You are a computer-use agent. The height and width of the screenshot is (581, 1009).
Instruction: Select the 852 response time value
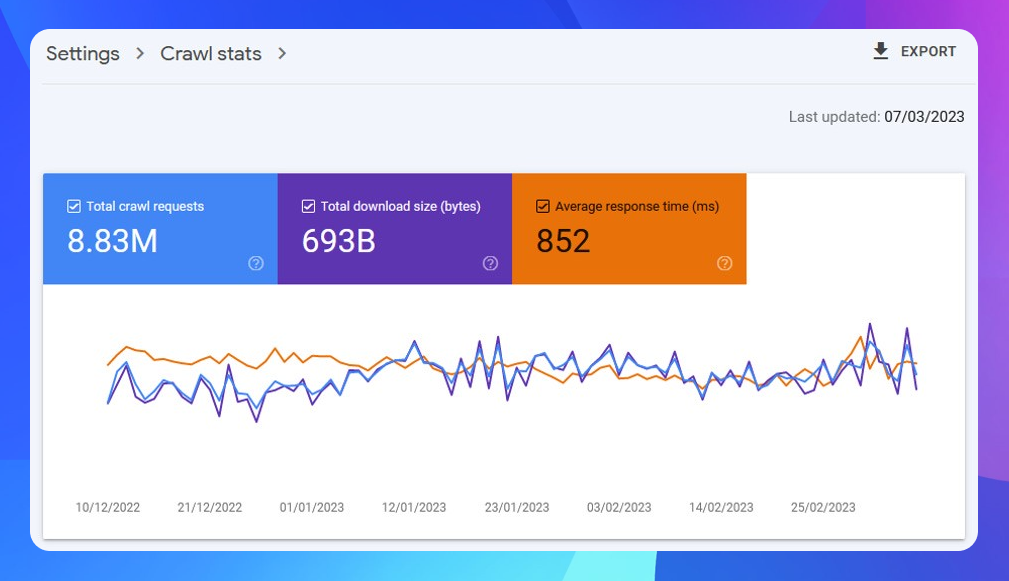point(563,241)
